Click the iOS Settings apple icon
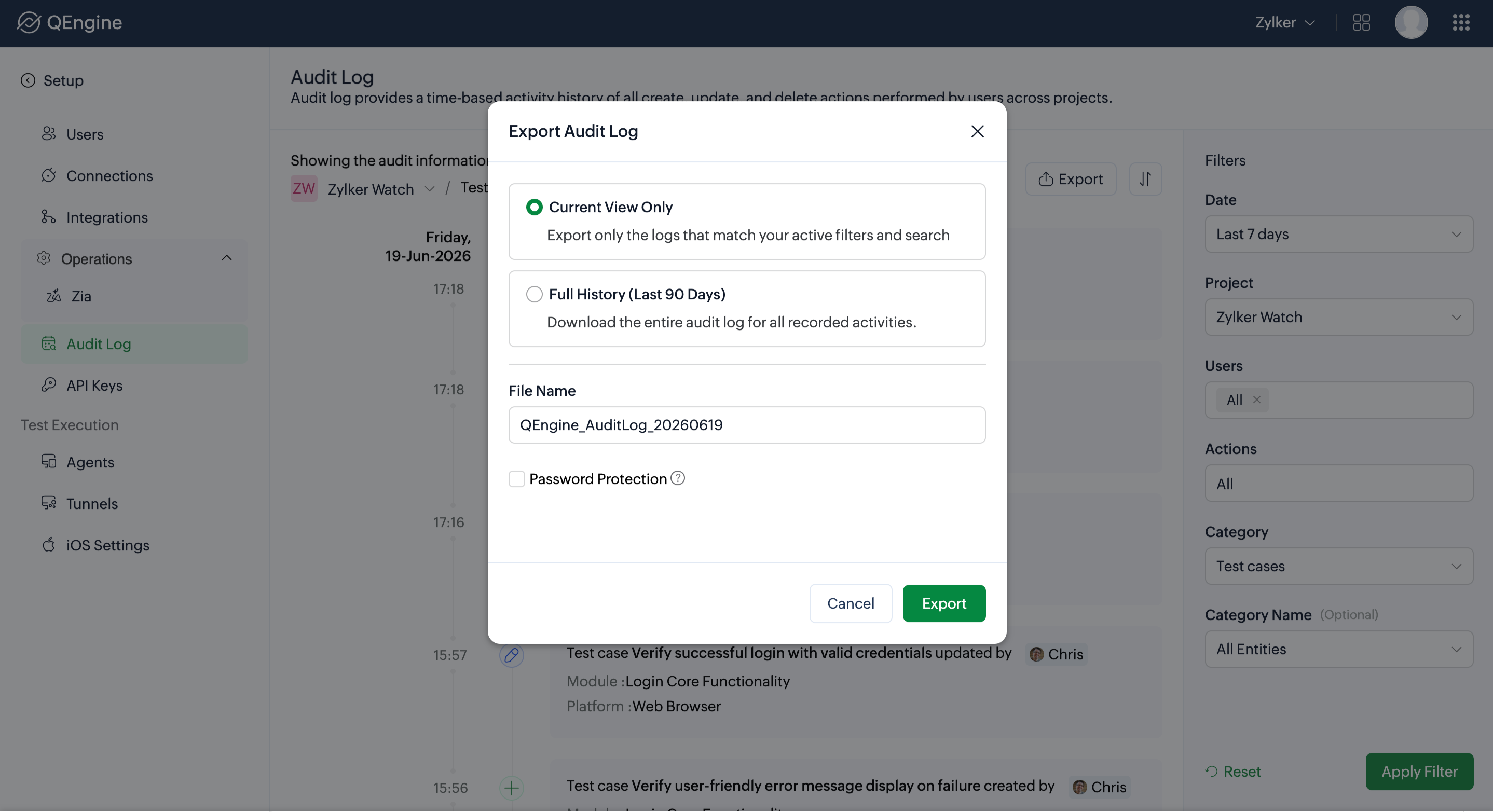The height and width of the screenshot is (812, 1493). 49,545
